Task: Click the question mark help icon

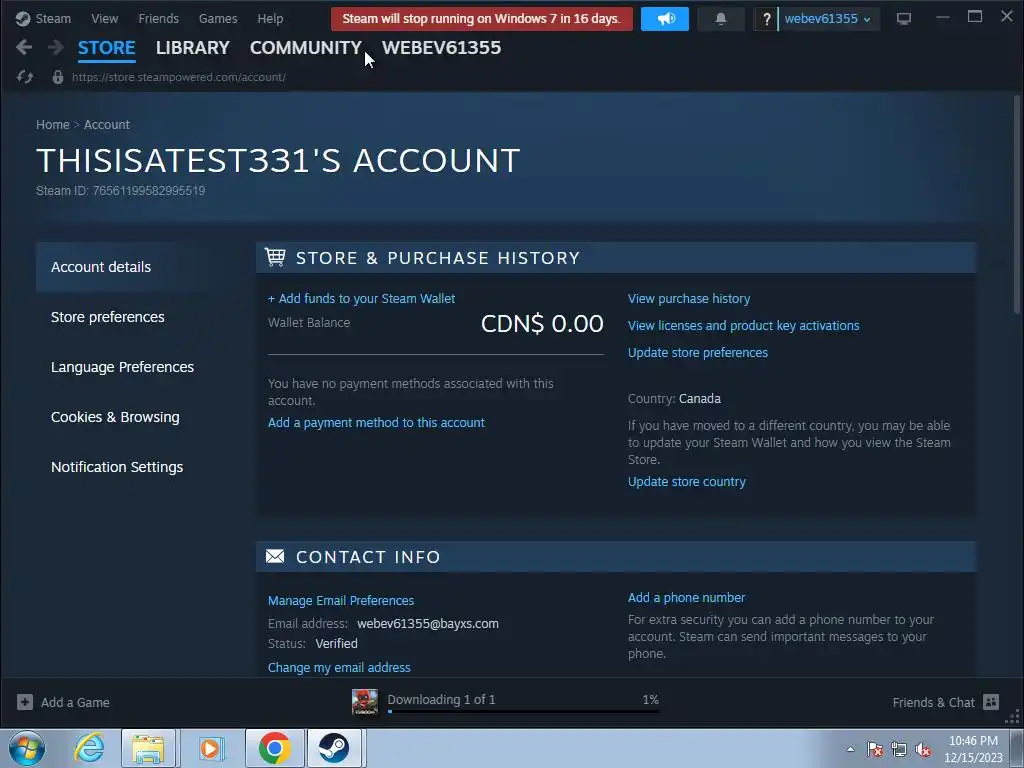Action: (767, 19)
